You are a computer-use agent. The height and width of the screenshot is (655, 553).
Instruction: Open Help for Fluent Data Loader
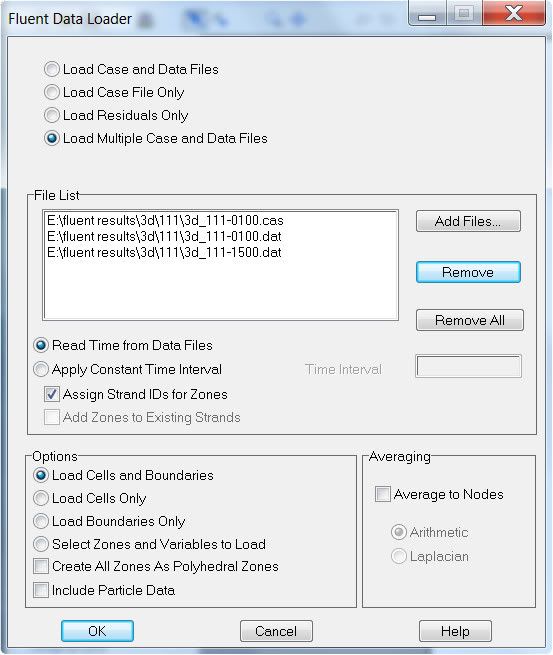(455, 631)
